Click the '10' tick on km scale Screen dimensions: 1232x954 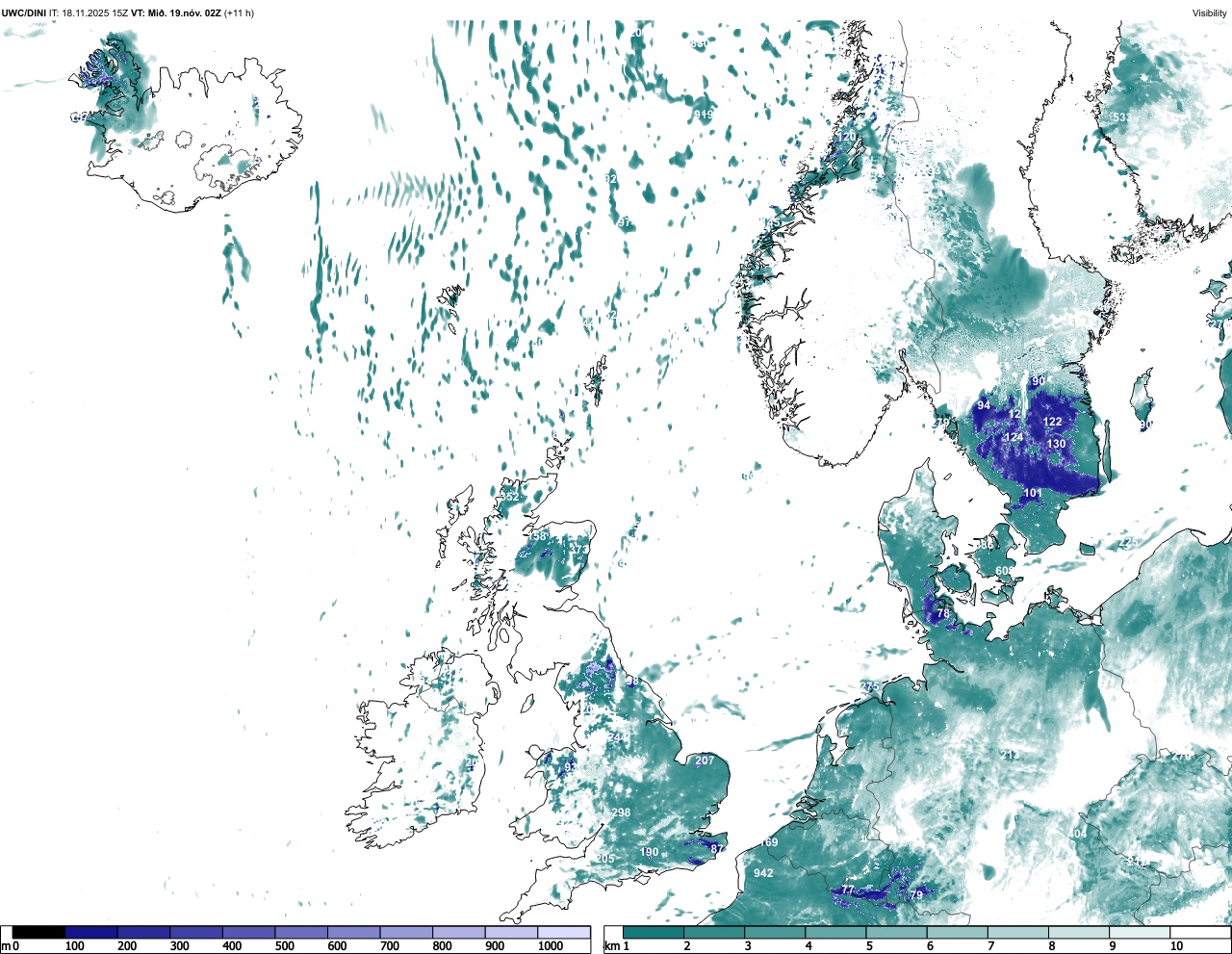coord(1176,946)
